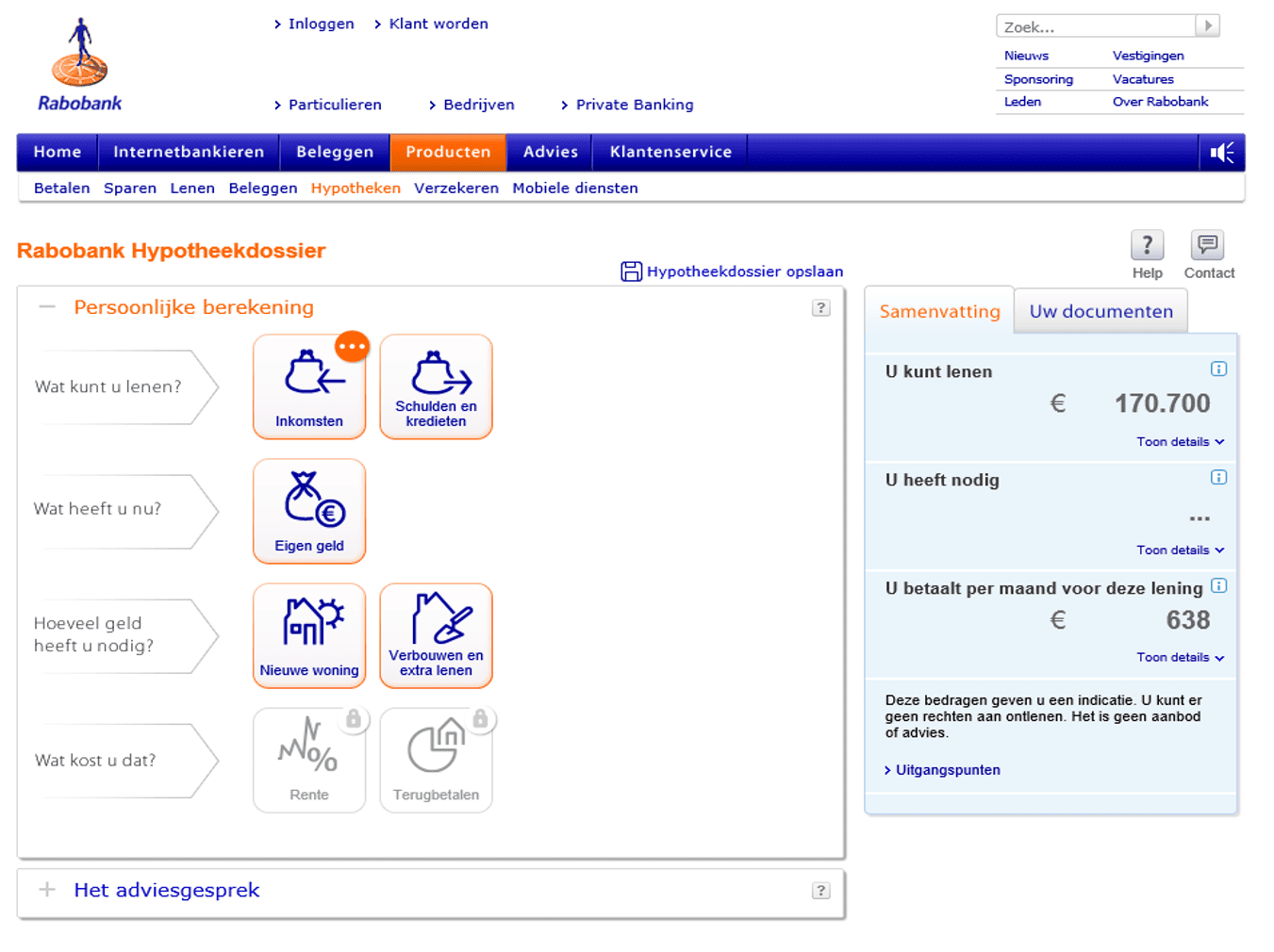Click help icon in Het adviesgesprek panel
1274x952 pixels.
point(821,891)
